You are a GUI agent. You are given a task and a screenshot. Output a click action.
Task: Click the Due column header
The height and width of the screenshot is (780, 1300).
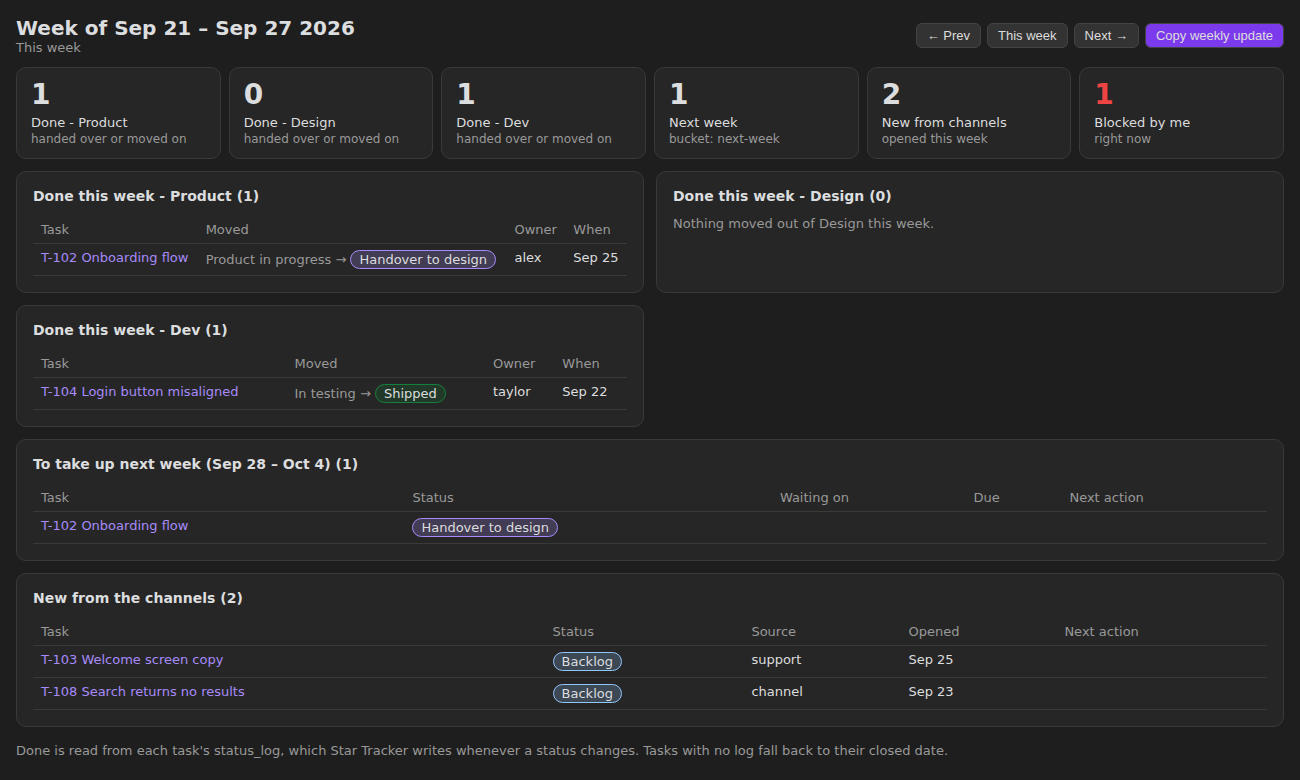click(987, 498)
